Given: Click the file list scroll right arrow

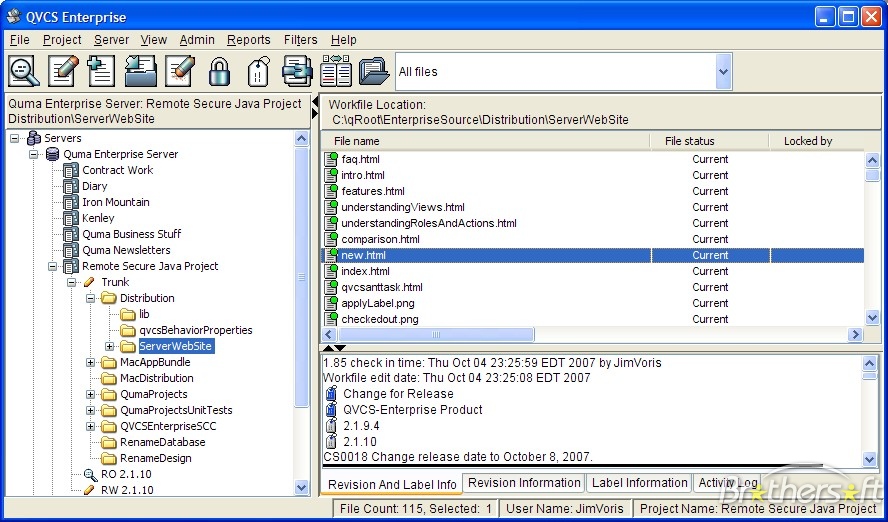Looking at the screenshot, I should [x=856, y=335].
